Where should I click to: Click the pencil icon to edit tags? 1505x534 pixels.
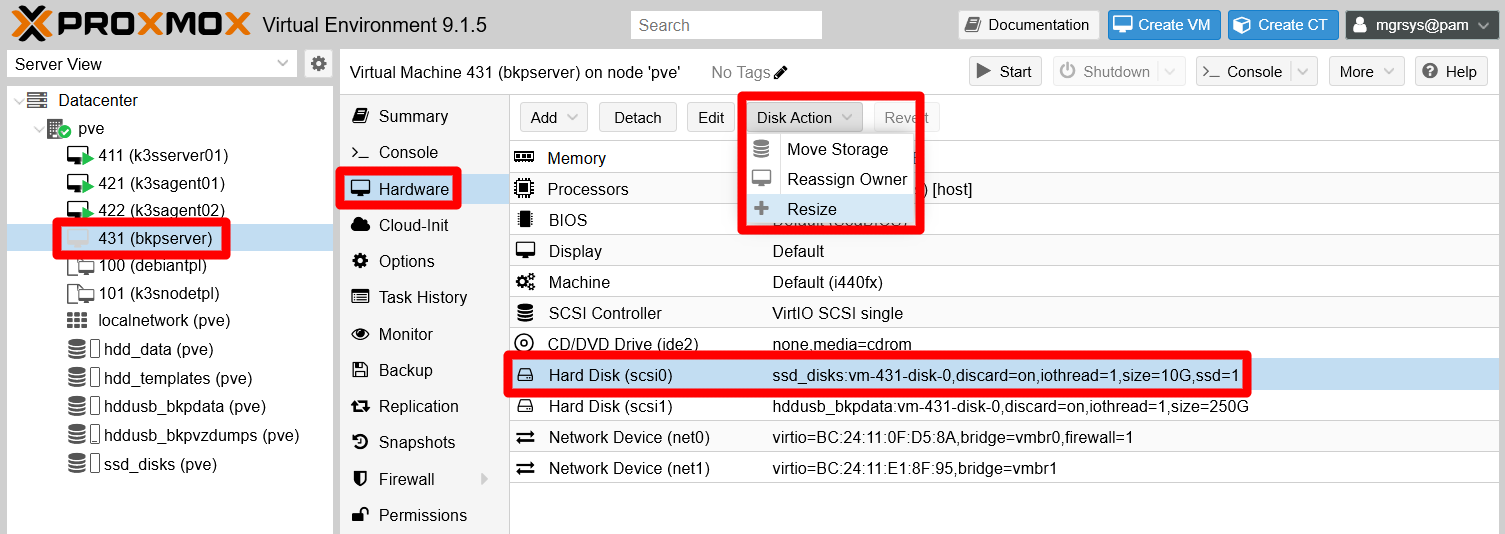(x=781, y=72)
